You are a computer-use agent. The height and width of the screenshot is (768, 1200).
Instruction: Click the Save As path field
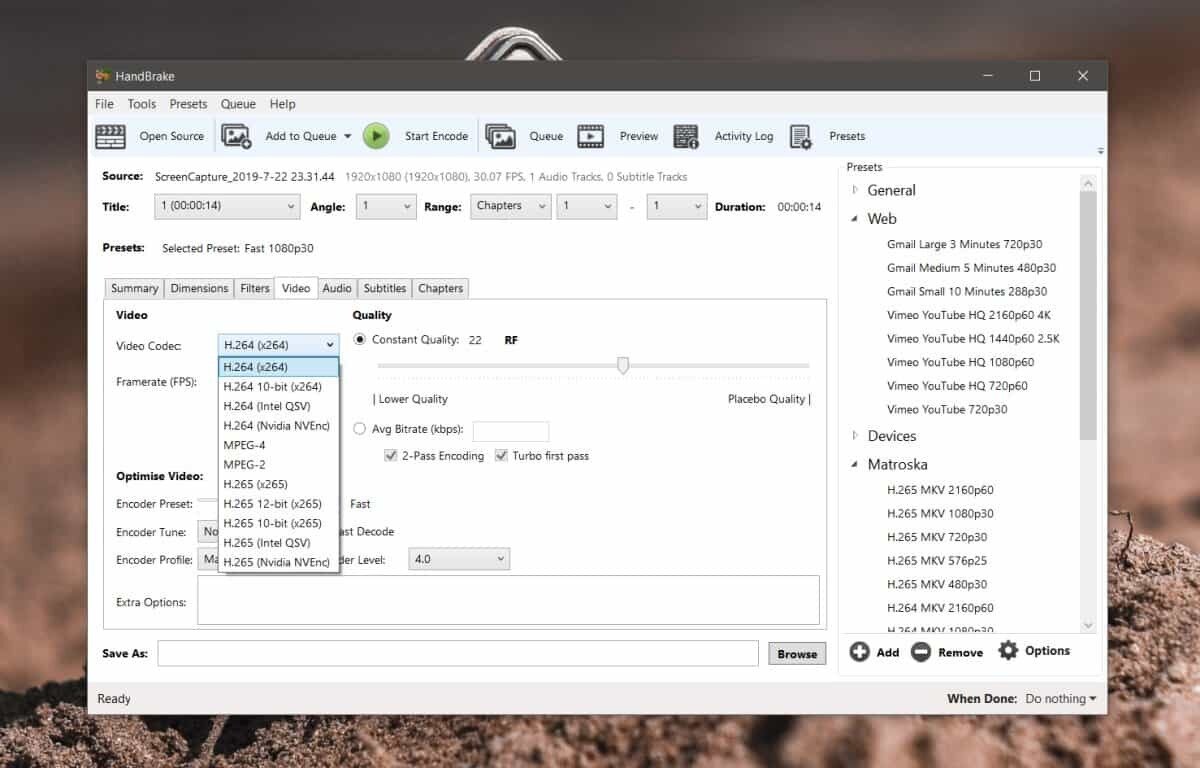tap(458, 654)
